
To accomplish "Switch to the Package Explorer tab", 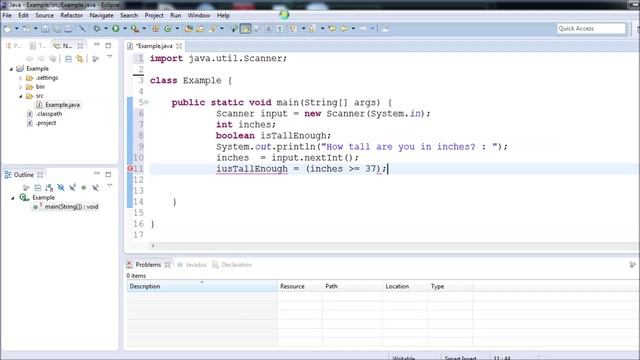I will coord(14,46).
